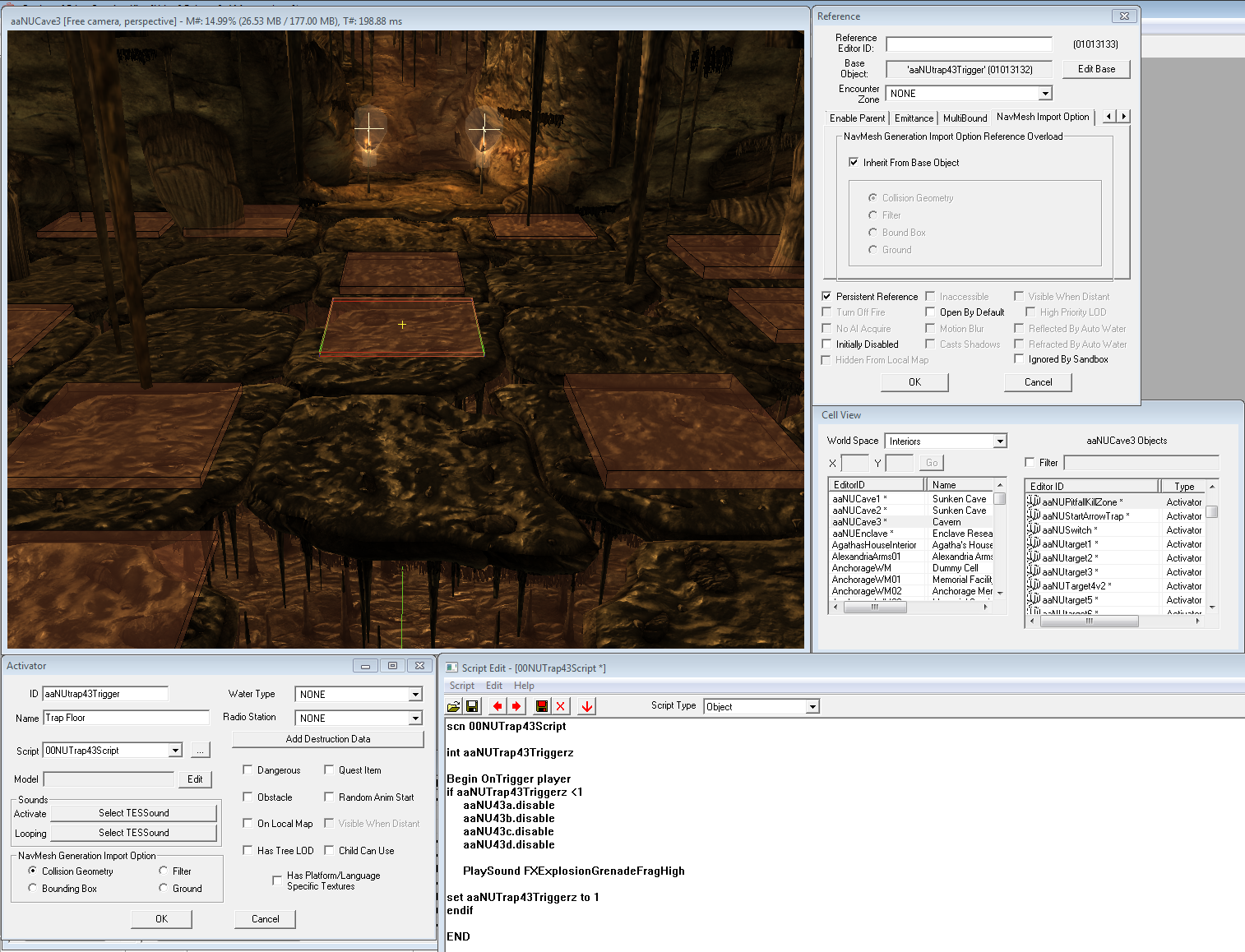Expand the World Space dropdown
1245x952 pixels.
click(1000, 441)
